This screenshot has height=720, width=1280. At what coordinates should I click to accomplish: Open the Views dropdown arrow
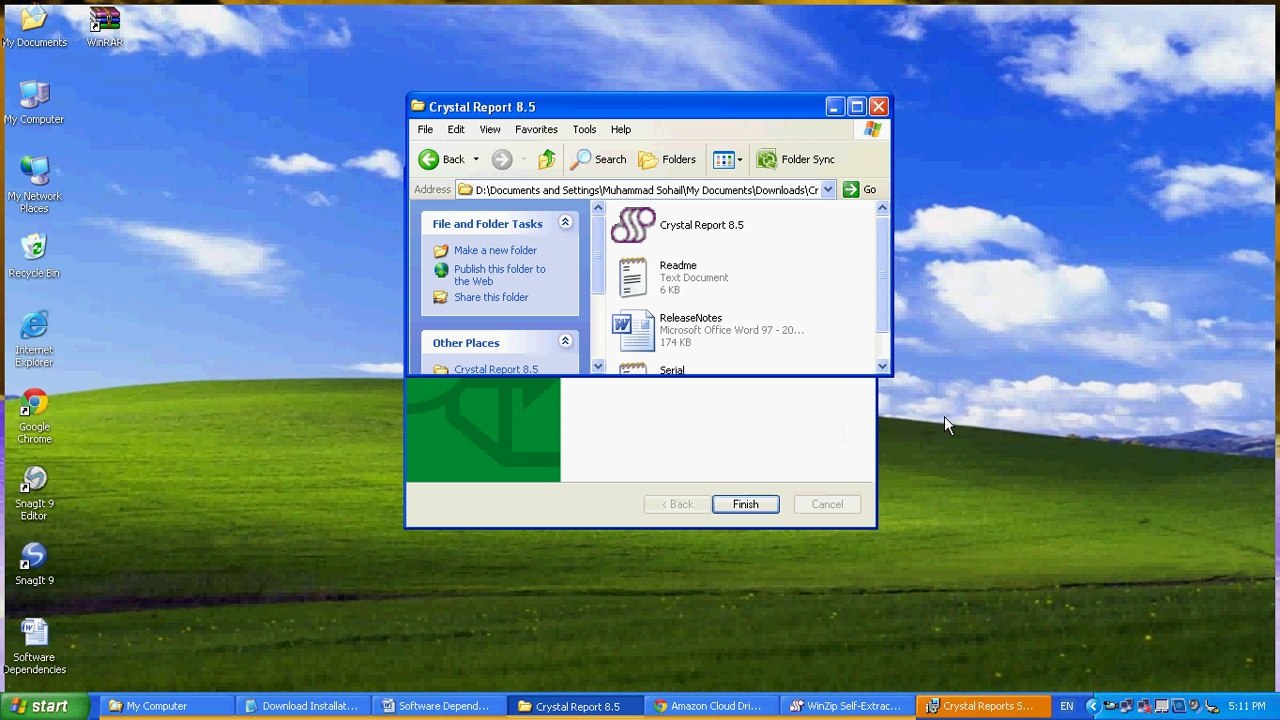click(740, 159)
